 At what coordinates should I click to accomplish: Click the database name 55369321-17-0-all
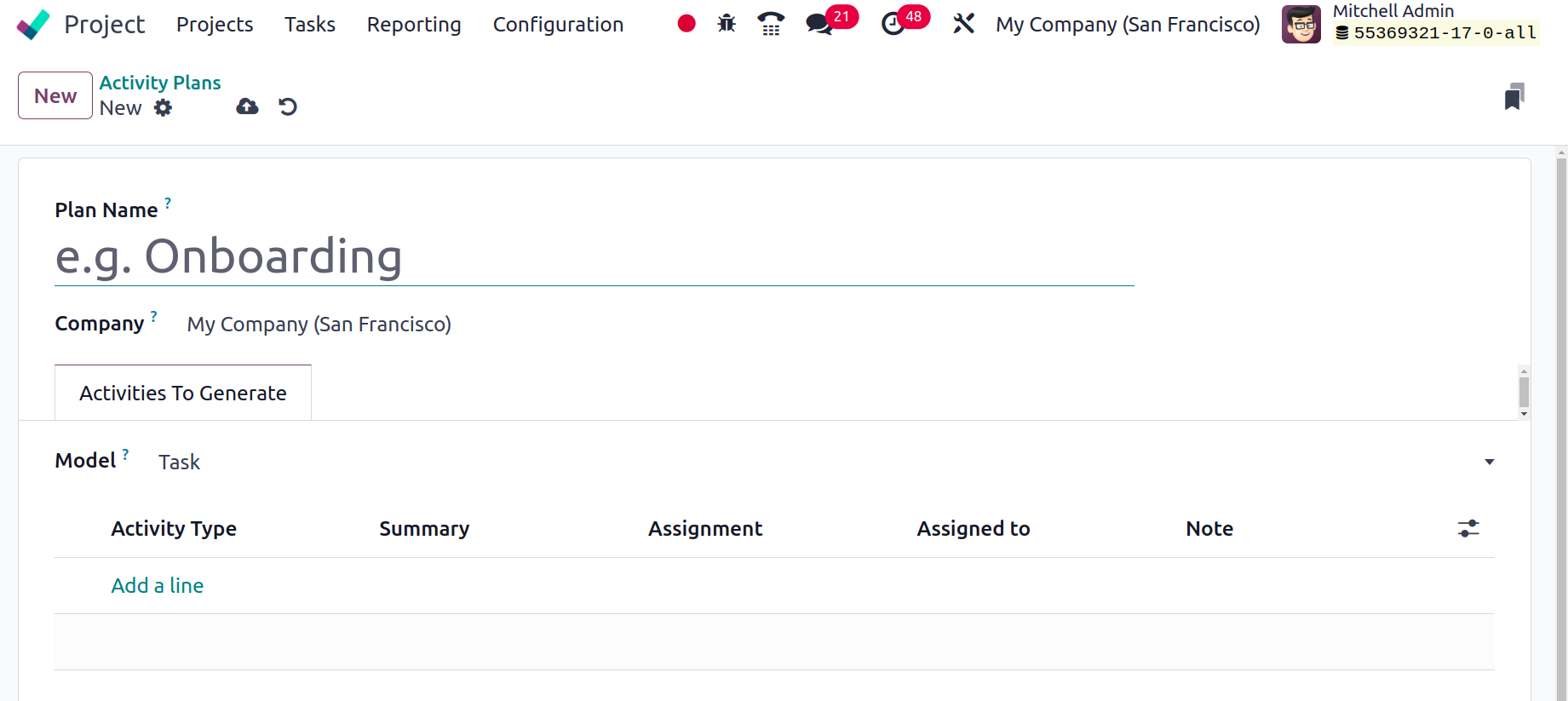click(x=1445, y=33)
